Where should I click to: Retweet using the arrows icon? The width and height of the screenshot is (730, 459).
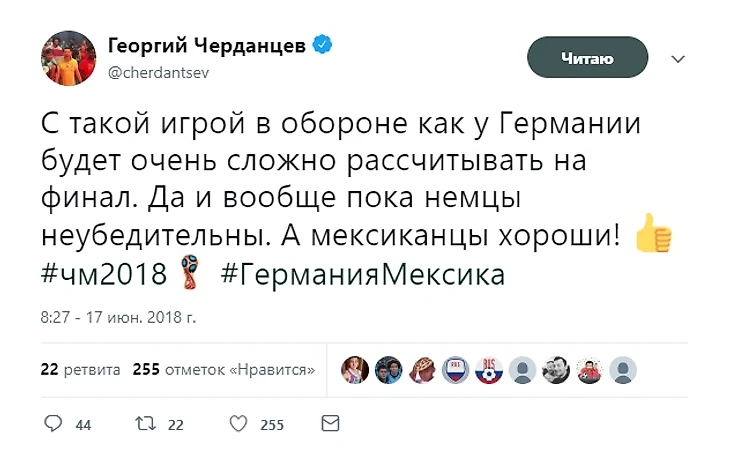coord(147,424)
